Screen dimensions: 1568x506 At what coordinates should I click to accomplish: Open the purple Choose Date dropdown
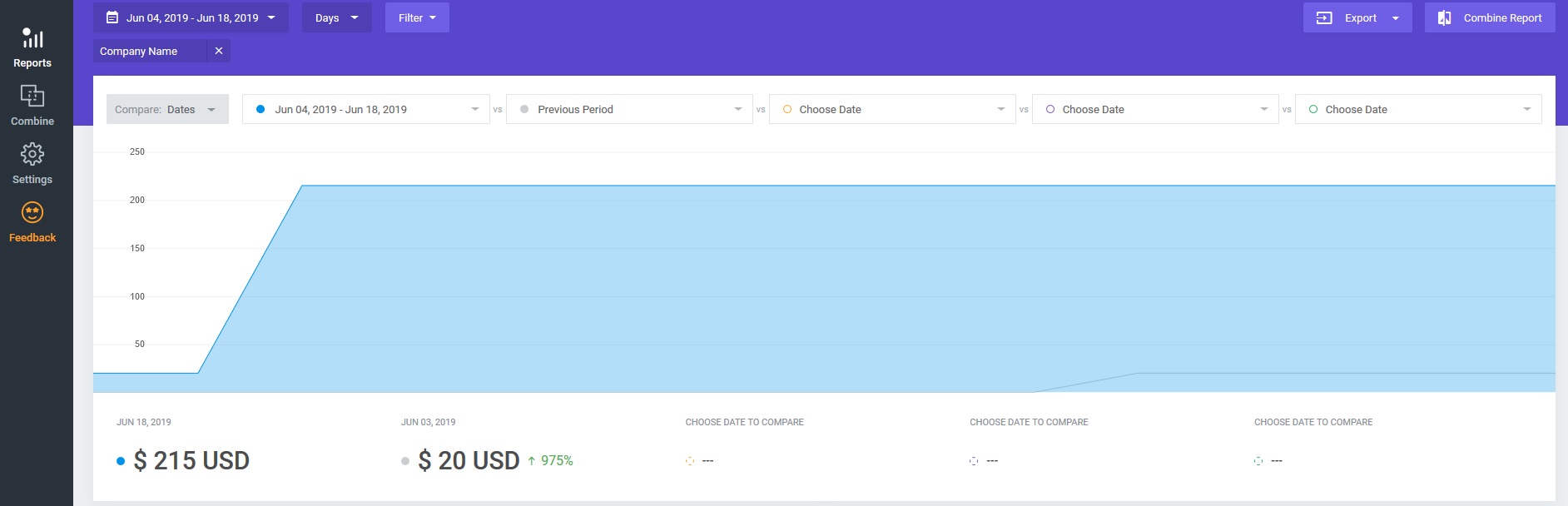(x=1155, y=109)
